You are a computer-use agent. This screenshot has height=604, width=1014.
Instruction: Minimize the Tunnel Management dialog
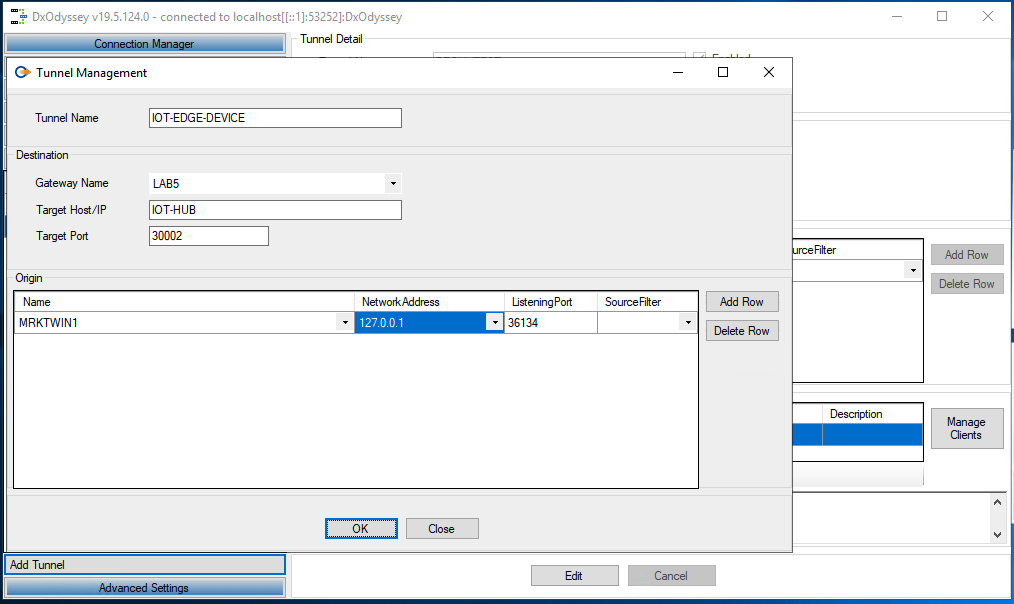pos(678,72)
